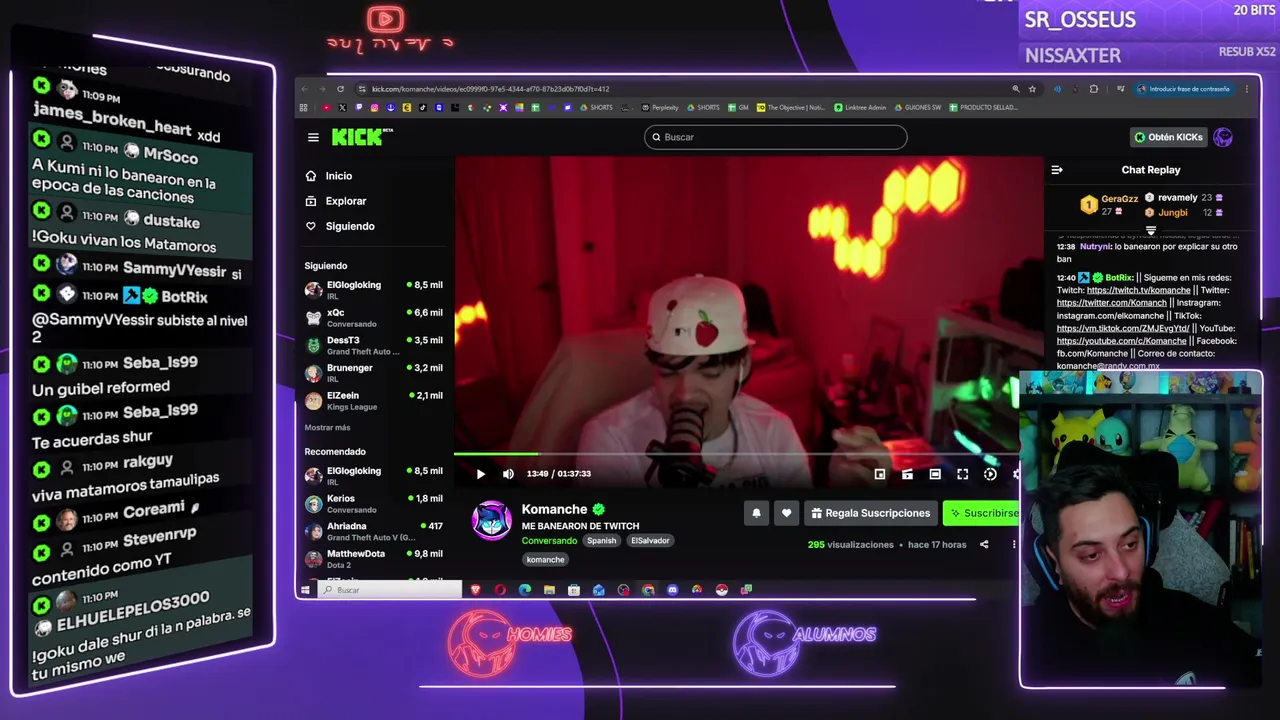Screen dimensions: 1280x720
Task: Open Brave browser from taskbar
Action: [x=475, y=590]
